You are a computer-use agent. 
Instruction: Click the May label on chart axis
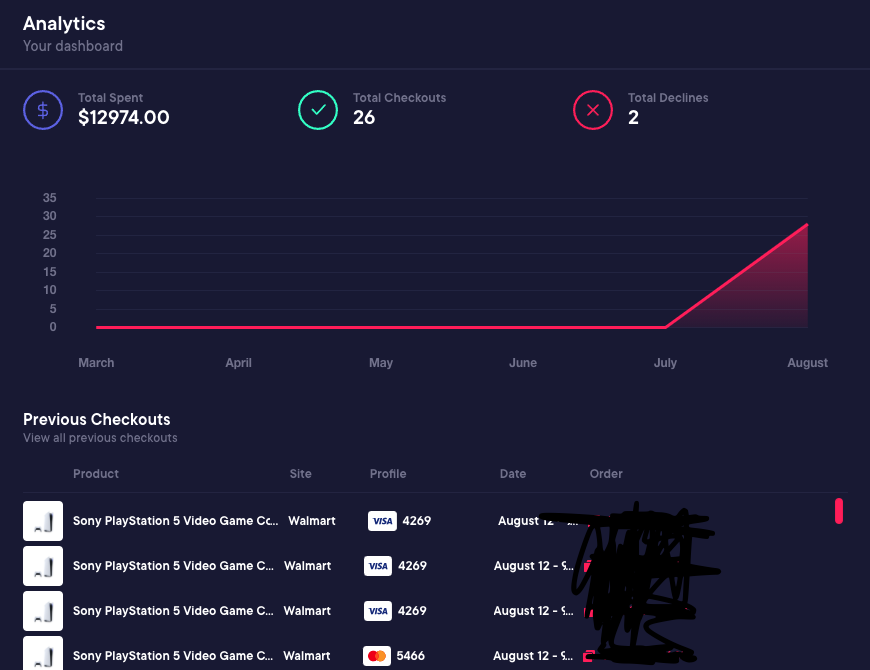pyautogui.click(x=381, y=363)
